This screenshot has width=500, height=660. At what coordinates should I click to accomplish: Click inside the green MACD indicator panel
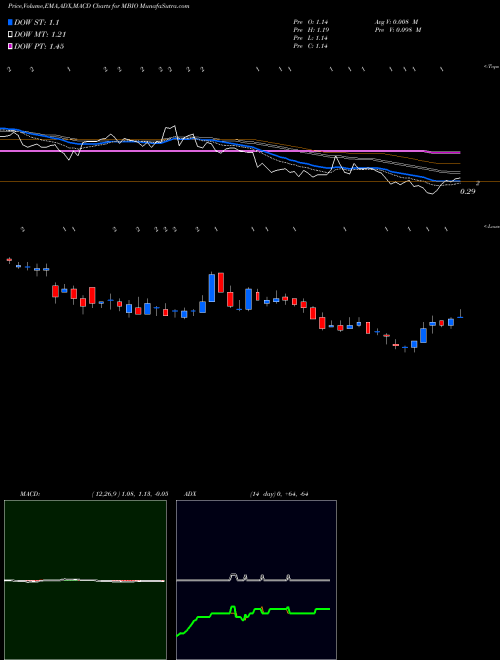[x=85, y=580]
